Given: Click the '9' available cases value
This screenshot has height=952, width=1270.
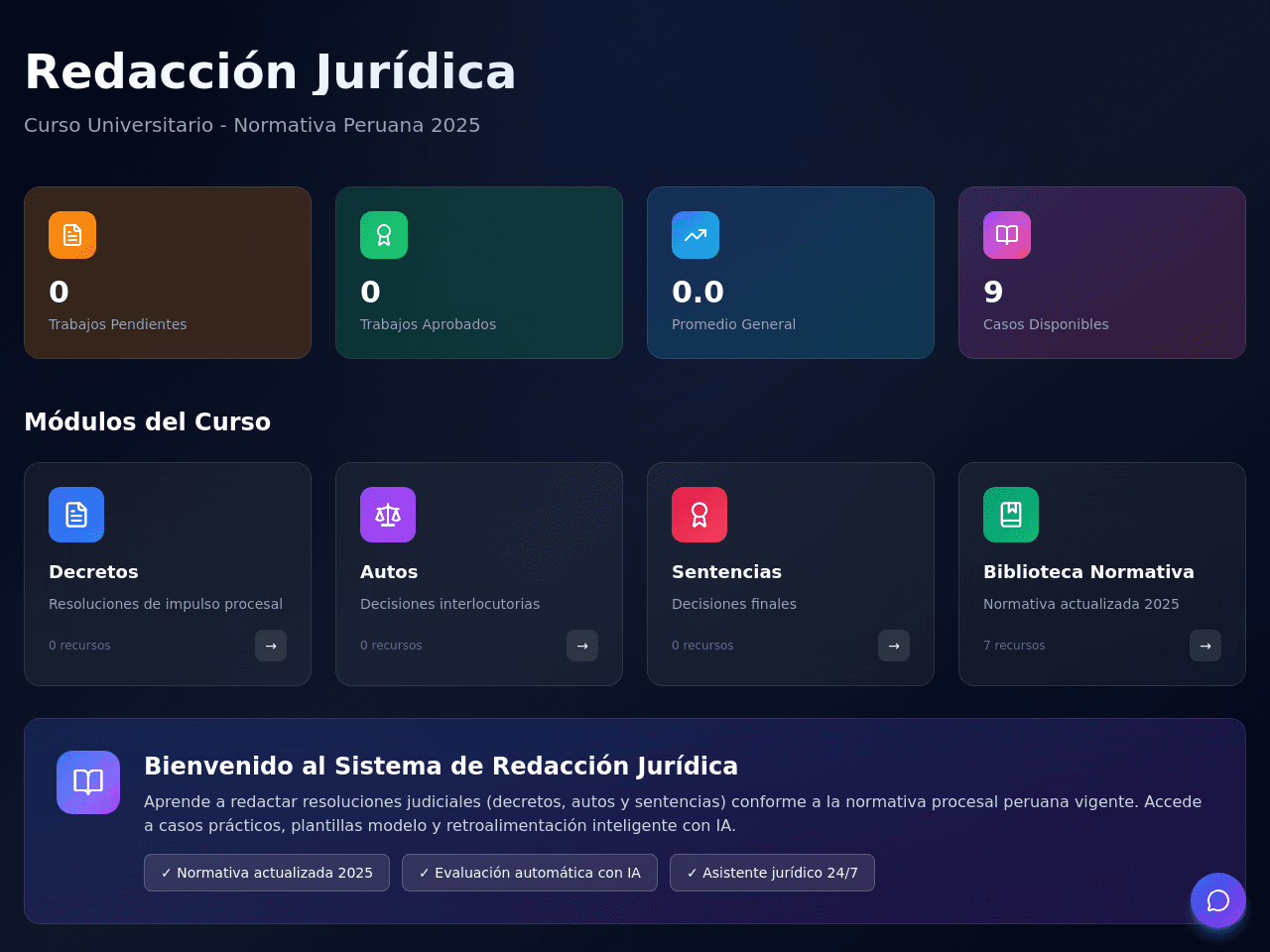Looking at the screenshot, I should tap(993, 293).
